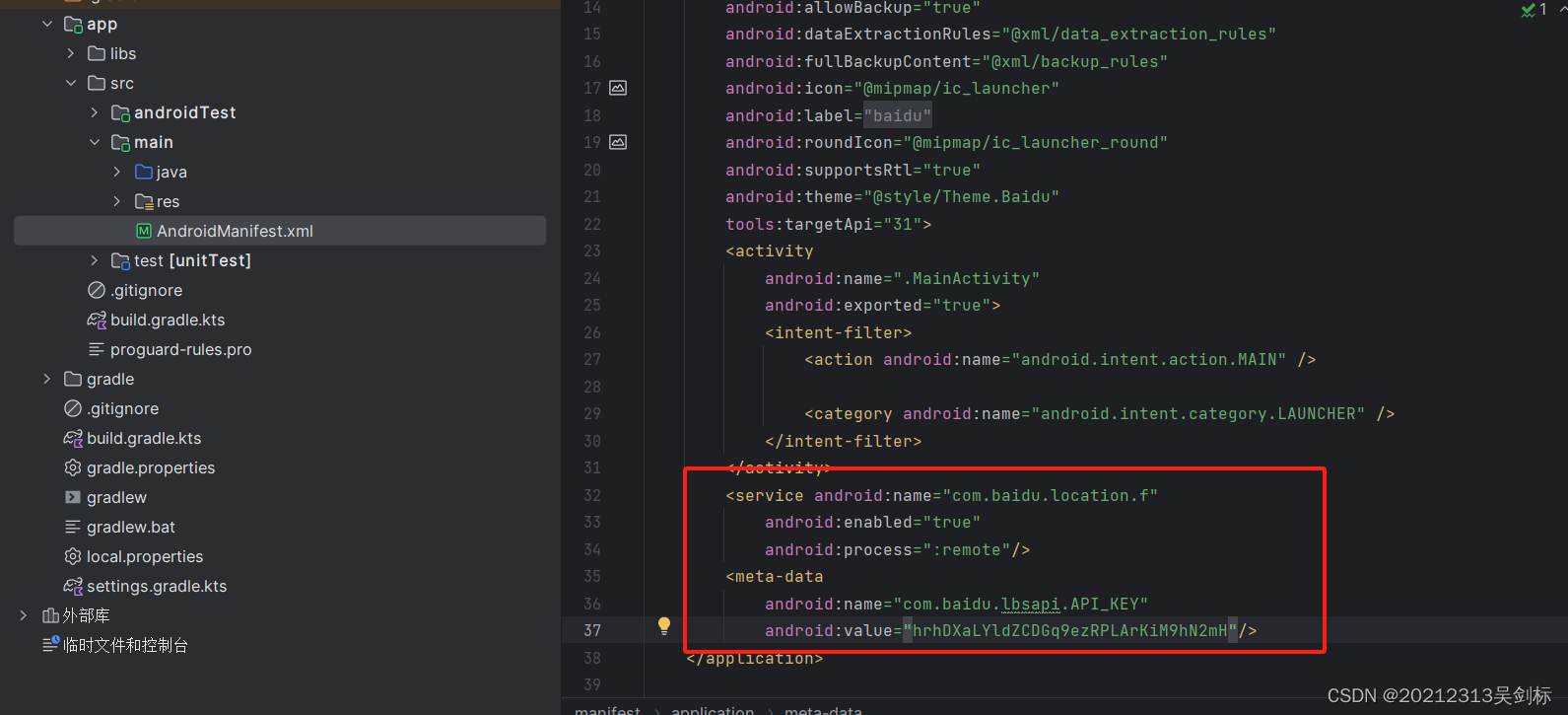Click the manifest breadcrumb
This screenshot has height=715, width=1568.
pos(607,709)
